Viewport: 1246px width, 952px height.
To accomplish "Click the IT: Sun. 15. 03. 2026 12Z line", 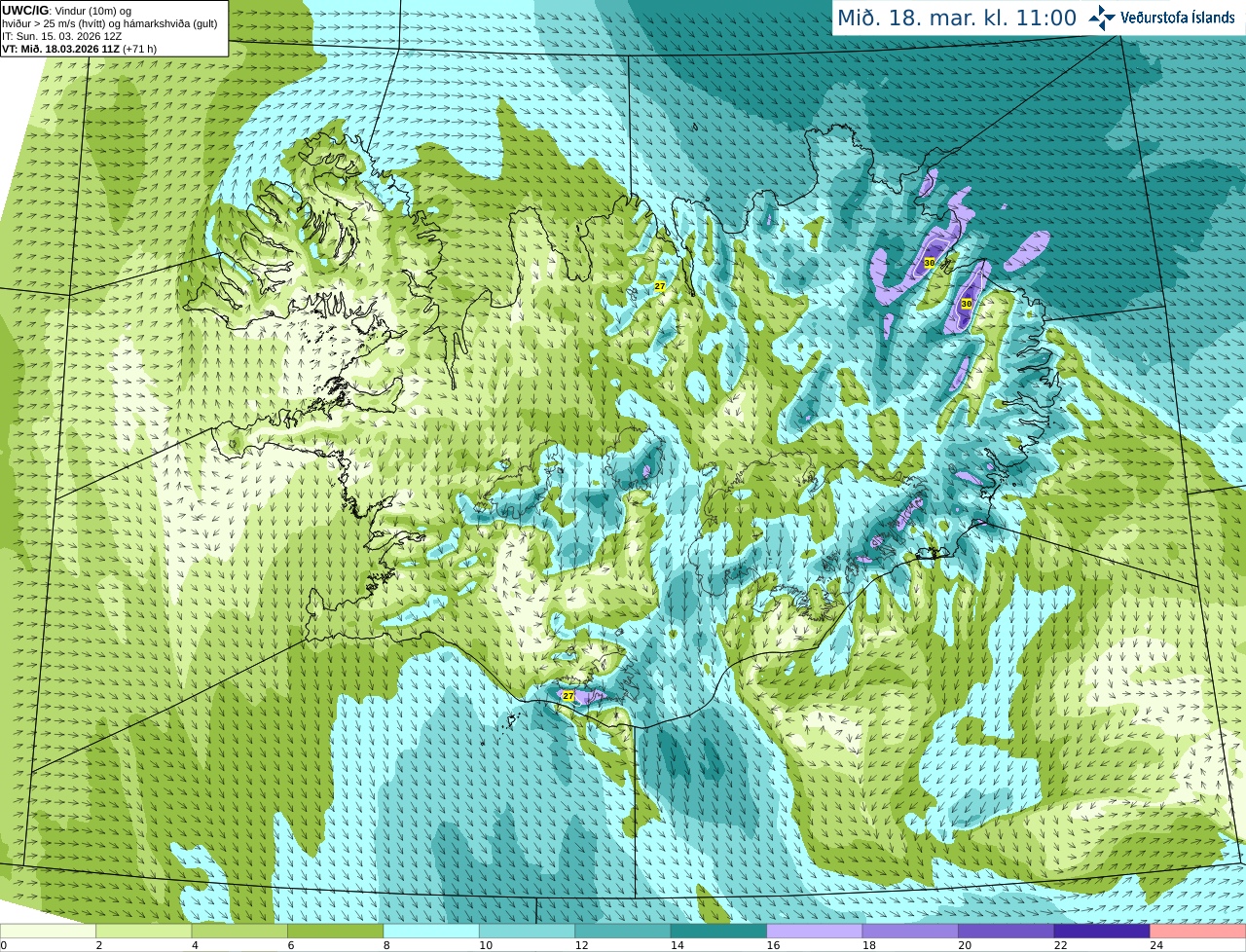I will point(61,36).
